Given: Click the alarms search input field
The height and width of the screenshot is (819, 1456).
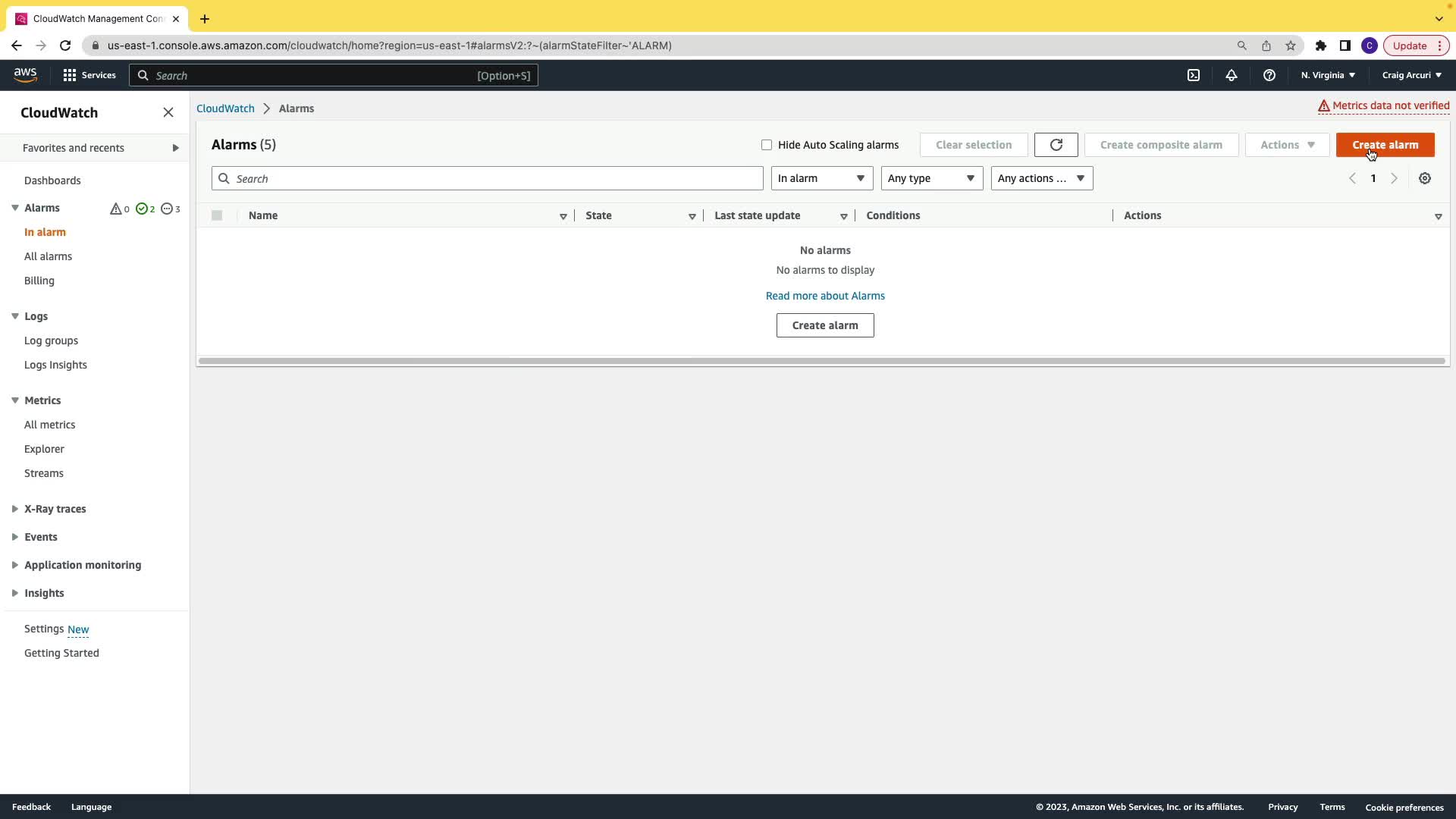Looking at the screenshot, I should click(487, 178).
